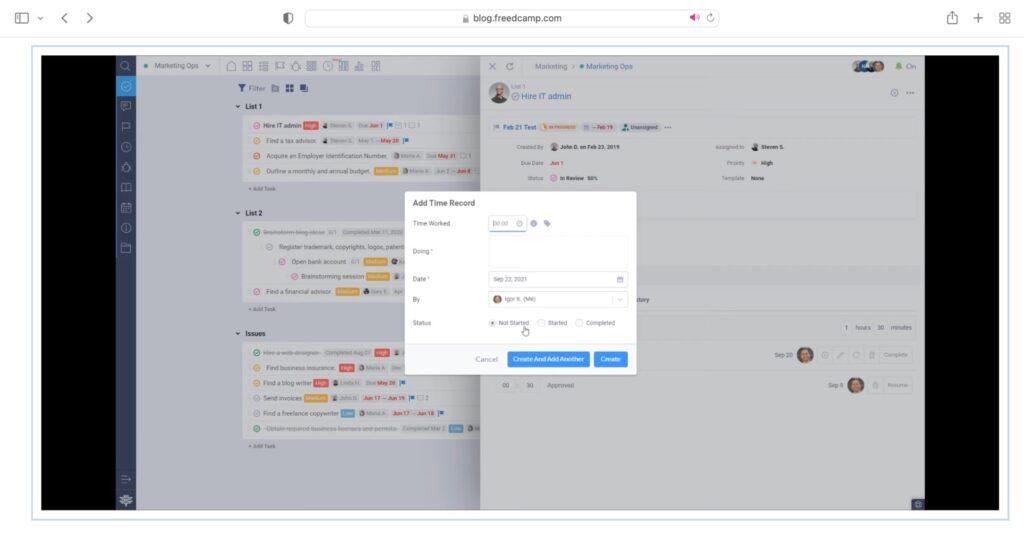Click the Safari address bar blog.freedcamp.com
This screenshot has height=534, width=1024.
coord(512,18)
